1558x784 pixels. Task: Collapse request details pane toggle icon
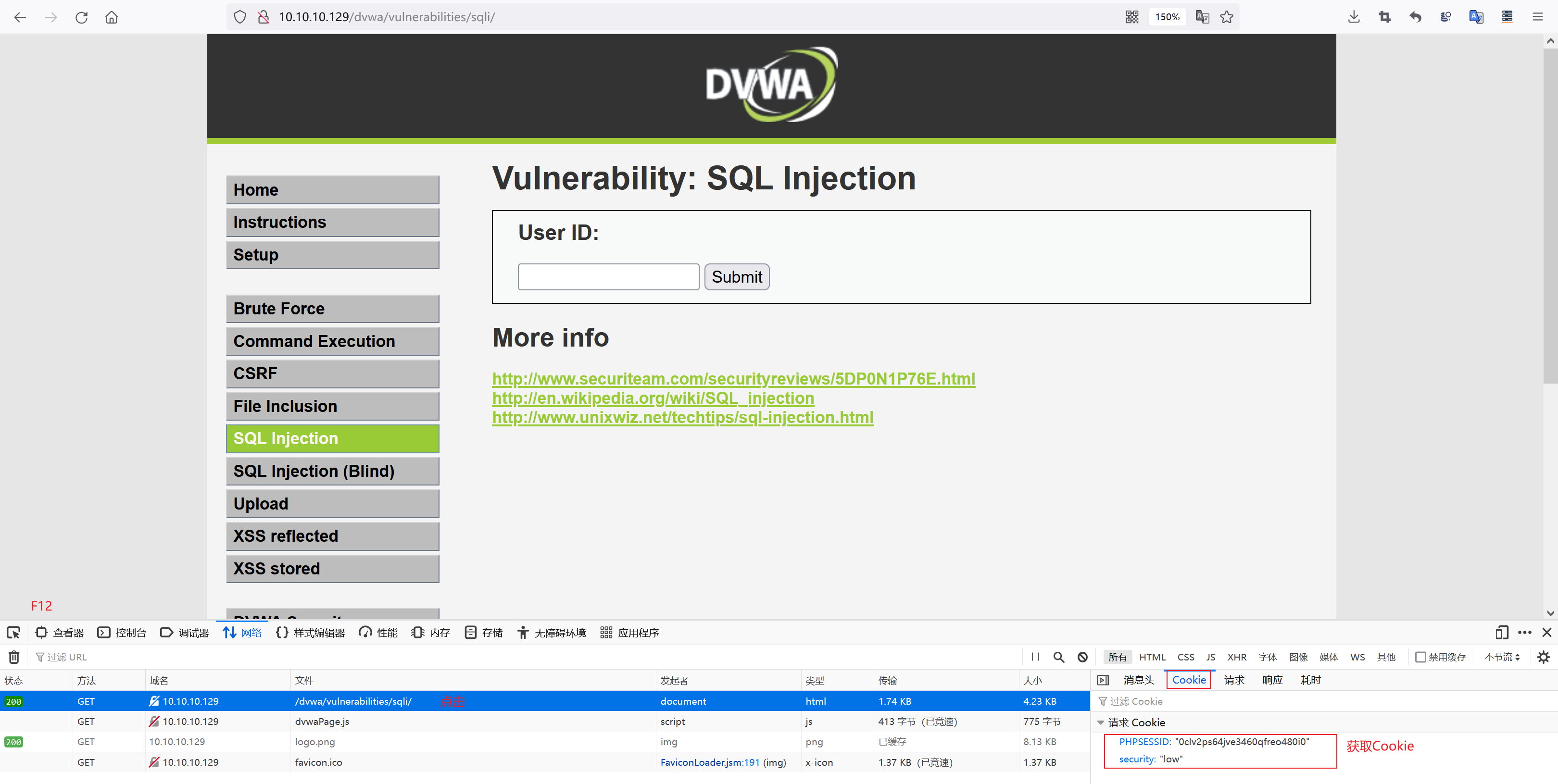point(1103,680)
